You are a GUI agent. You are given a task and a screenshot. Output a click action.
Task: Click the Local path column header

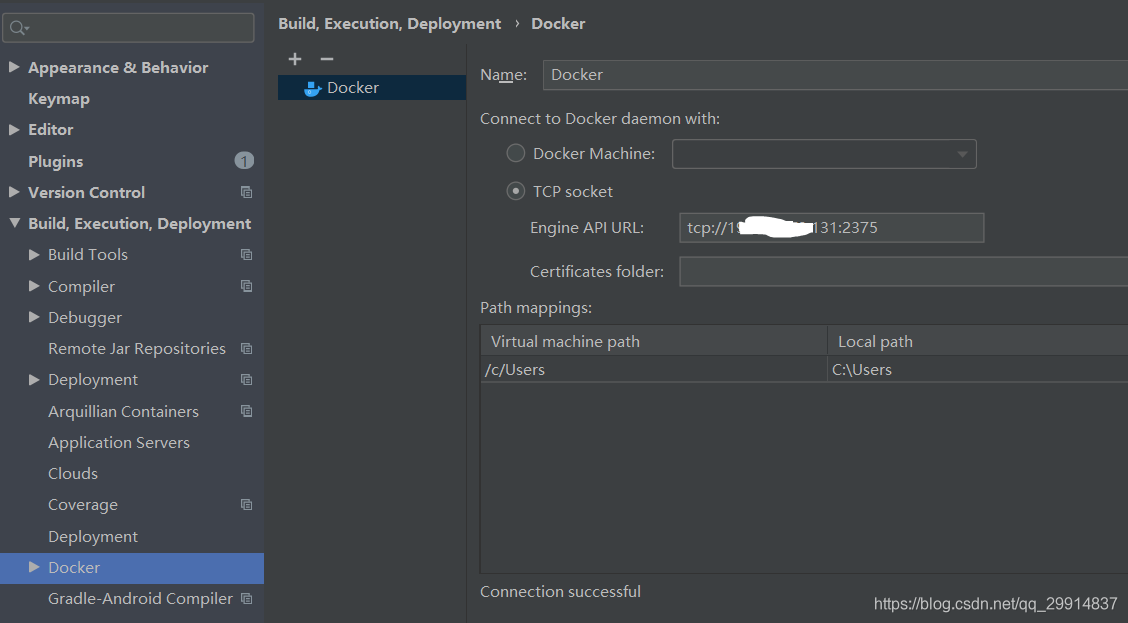pyautogui.click(x=978, y=341)
